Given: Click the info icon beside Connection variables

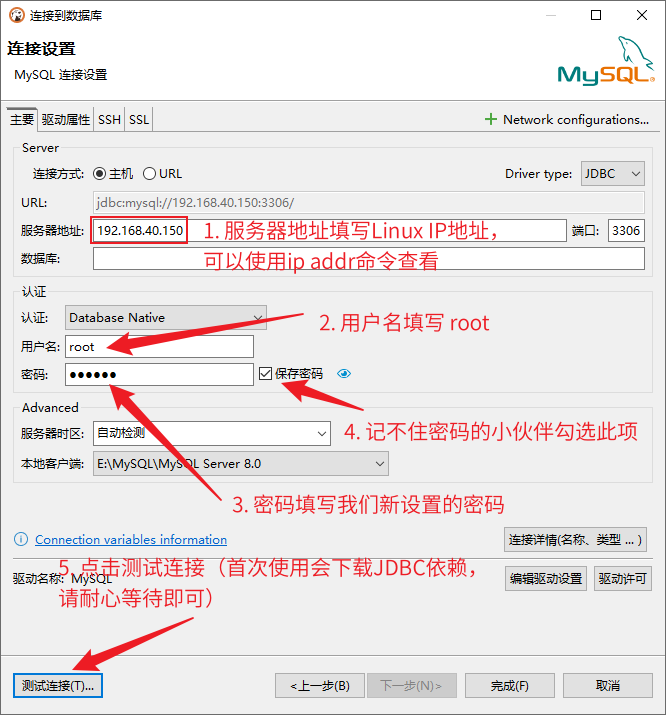Looking at the screenshot, I should tap(21, 539).
